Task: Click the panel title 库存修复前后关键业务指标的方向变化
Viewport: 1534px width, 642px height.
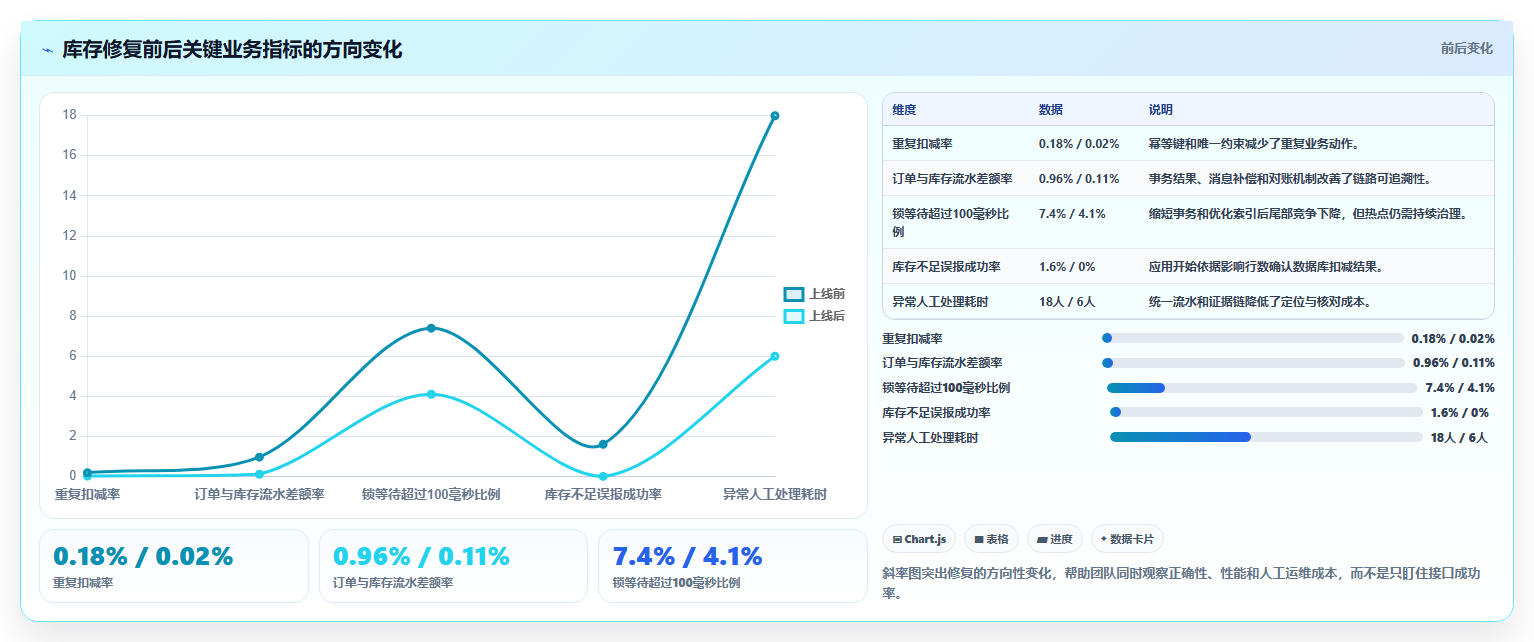Action: pos(232,50)
